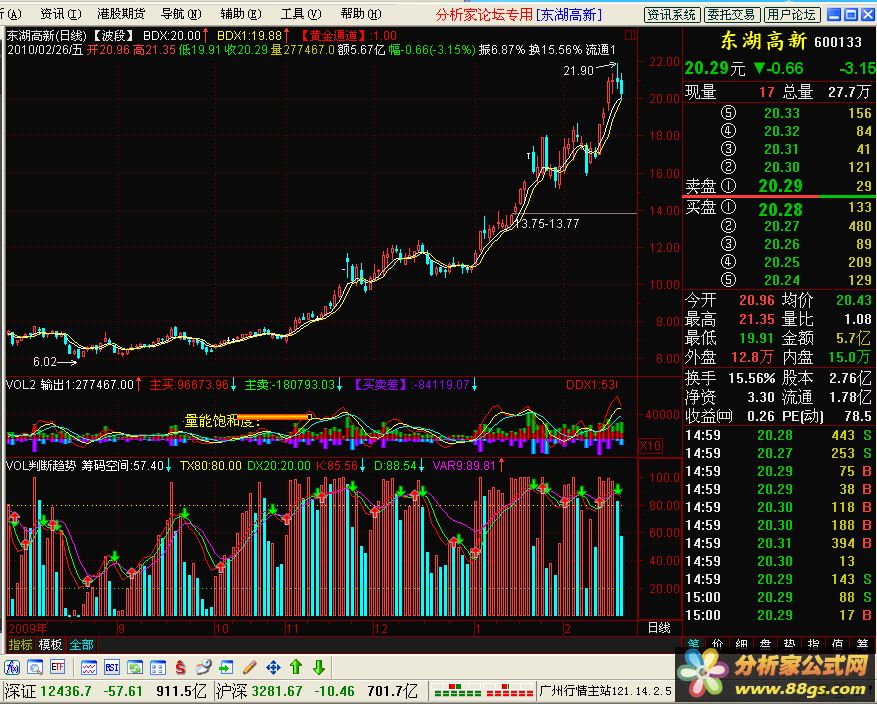Click the 沪深 index value 3281.67
The width and height of the screenshot is (877, 704).
pyautogui.click(x=277, y=691)
